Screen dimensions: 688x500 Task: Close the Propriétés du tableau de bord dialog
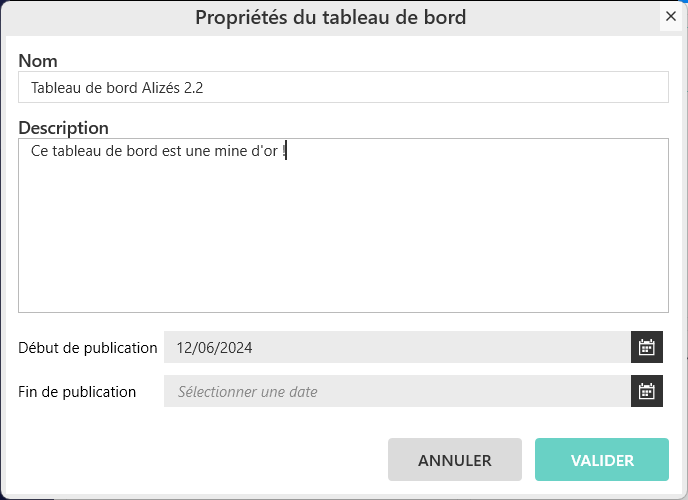pyautogui.click(x=670, y=17)
